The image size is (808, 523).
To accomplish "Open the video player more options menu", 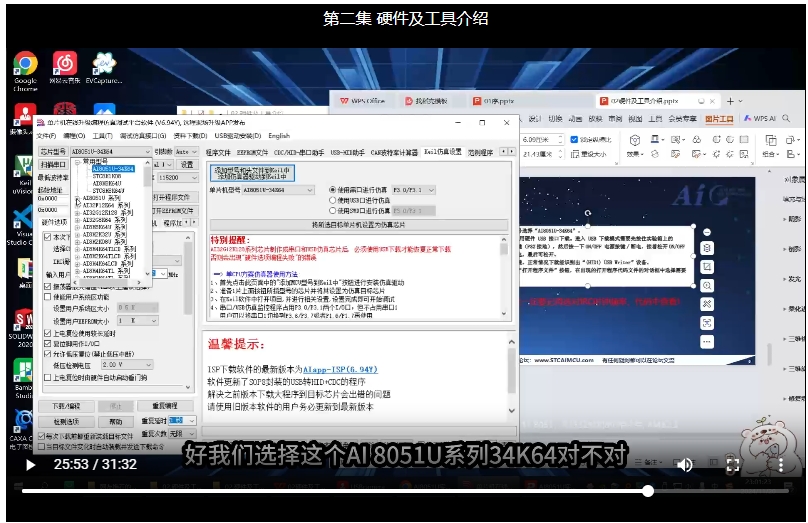I will [781, 465].
